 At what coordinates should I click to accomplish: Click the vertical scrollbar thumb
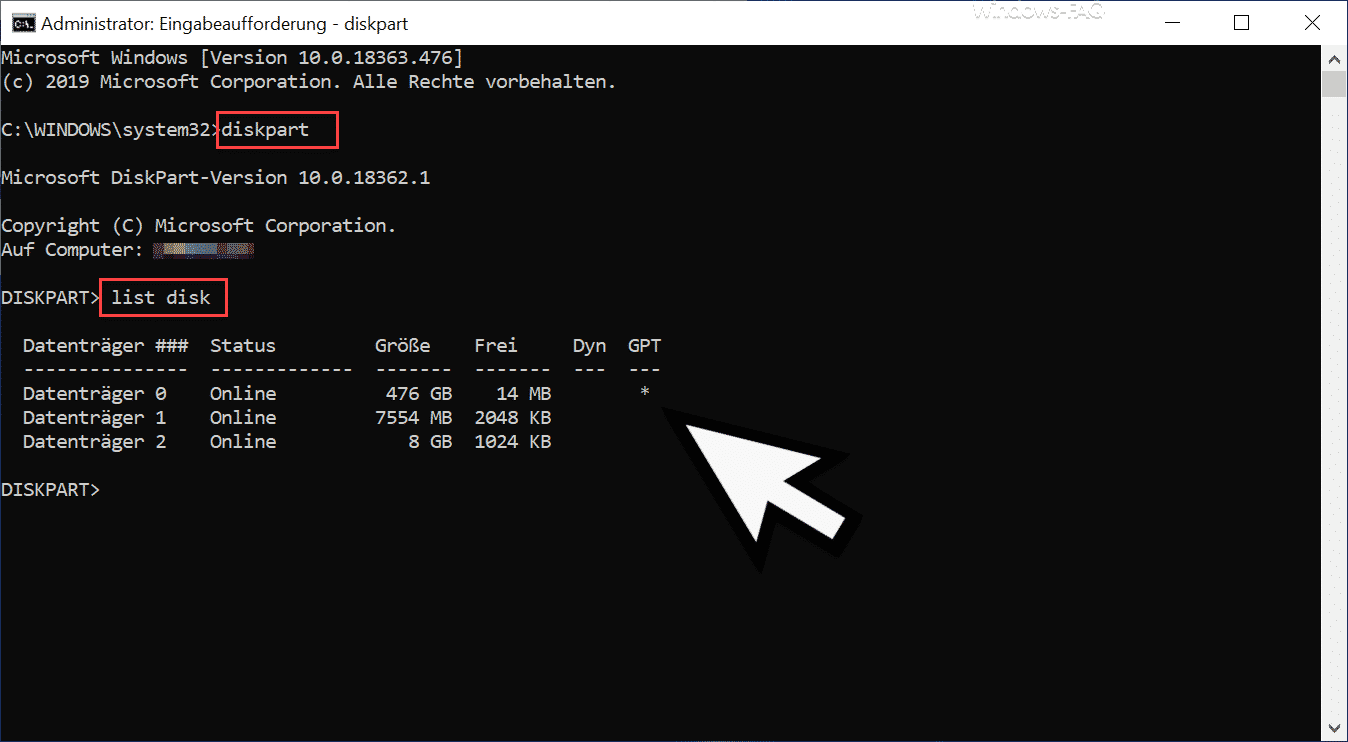[x=1333, y=84]
